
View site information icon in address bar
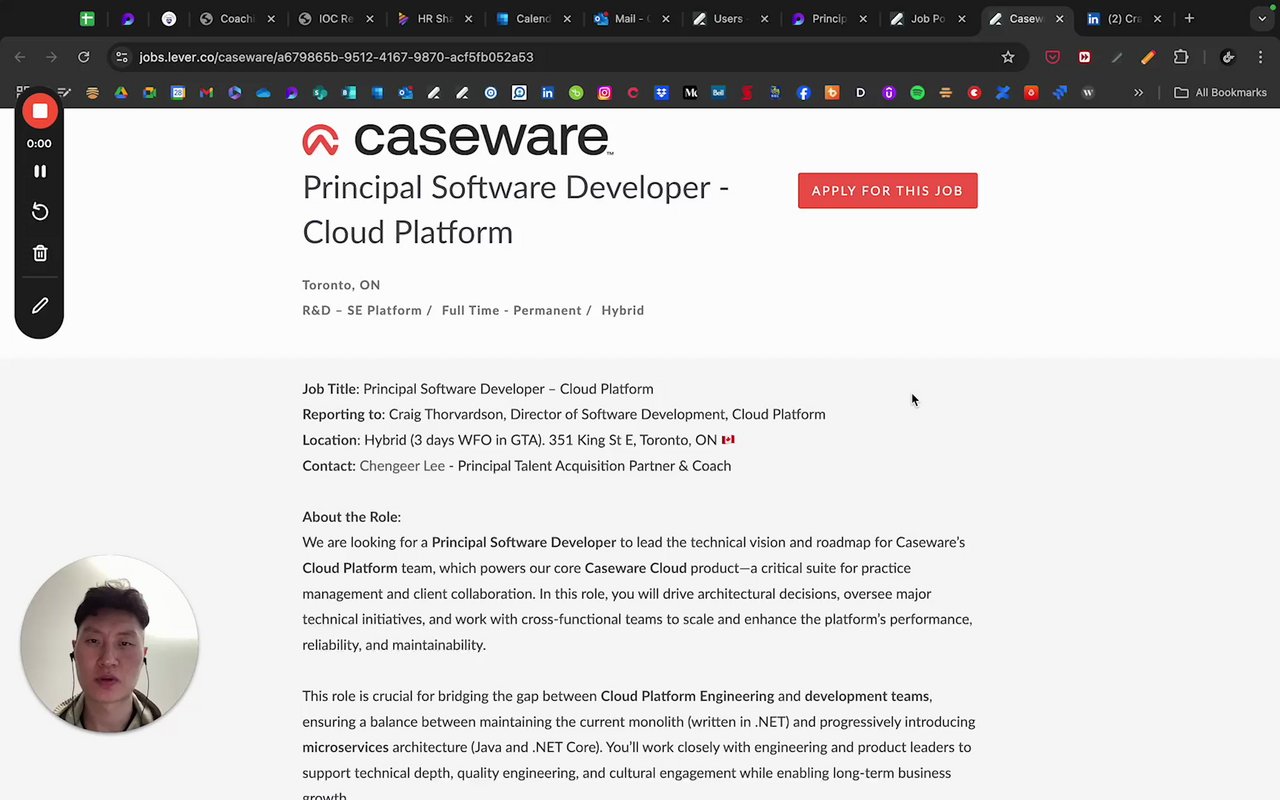(121, 57)
